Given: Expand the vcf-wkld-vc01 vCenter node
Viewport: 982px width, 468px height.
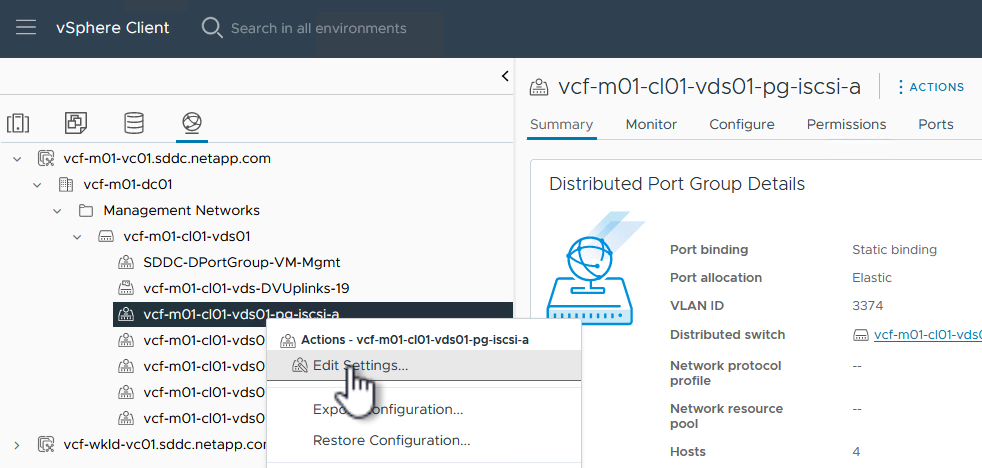Looking at the screenshot, I should [x=17, y=445].
